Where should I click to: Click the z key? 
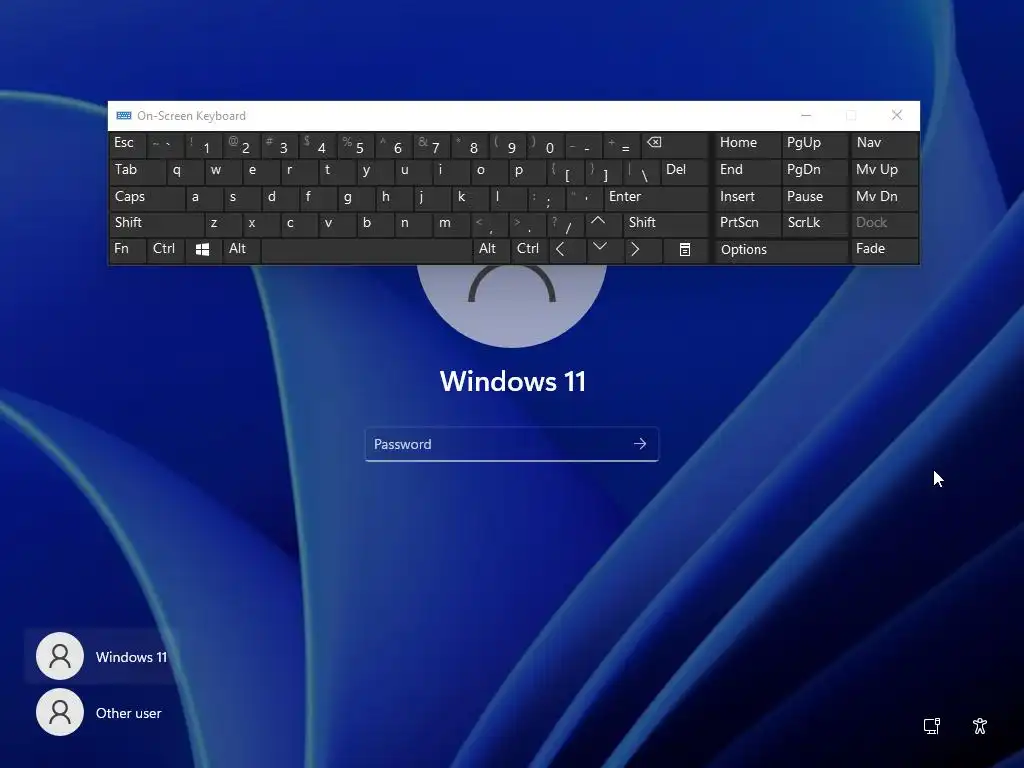[x=223, y=224]
